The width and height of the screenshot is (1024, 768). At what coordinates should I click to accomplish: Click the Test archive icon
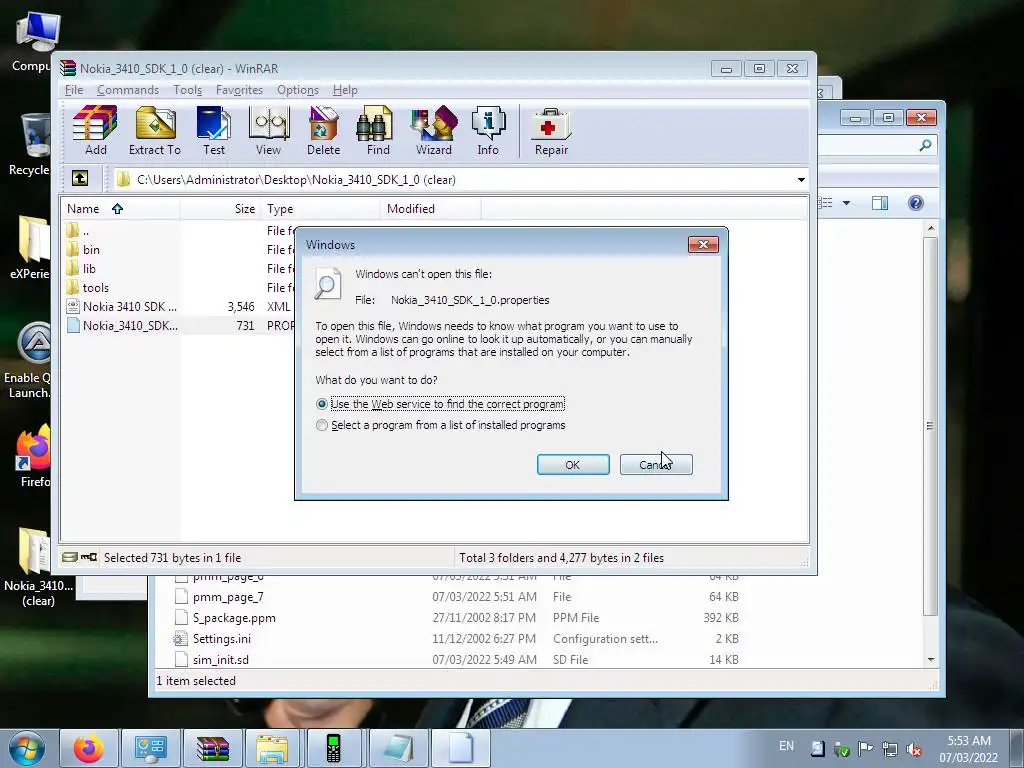point(214,131)
